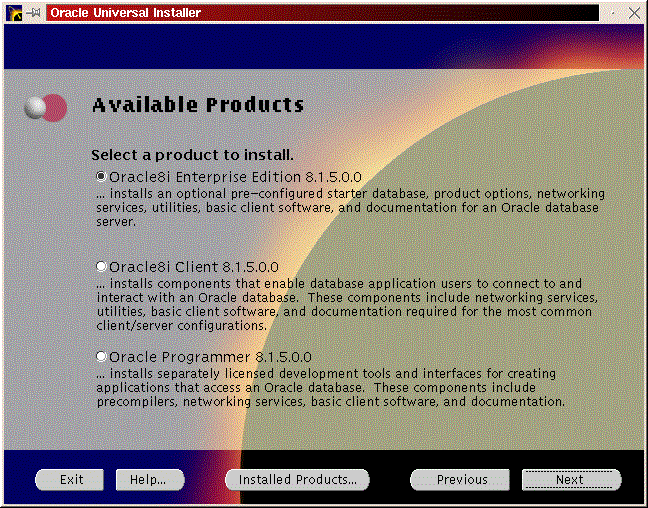Pick the Oracle Programmer 8.1.5.0.0 radio button
The height and width of the screenshot is (508, 648).
[x=100, y=356]
